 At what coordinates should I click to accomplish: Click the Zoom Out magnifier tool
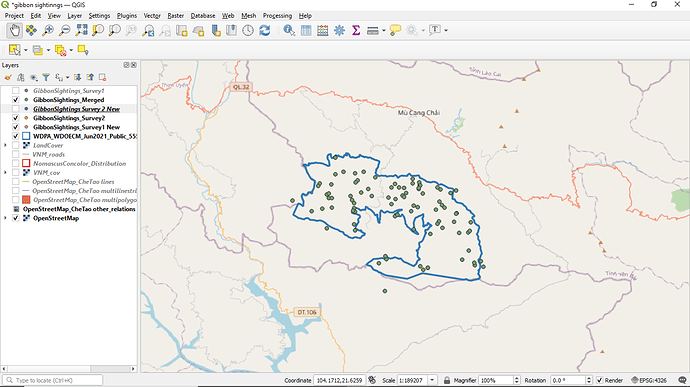65,30
